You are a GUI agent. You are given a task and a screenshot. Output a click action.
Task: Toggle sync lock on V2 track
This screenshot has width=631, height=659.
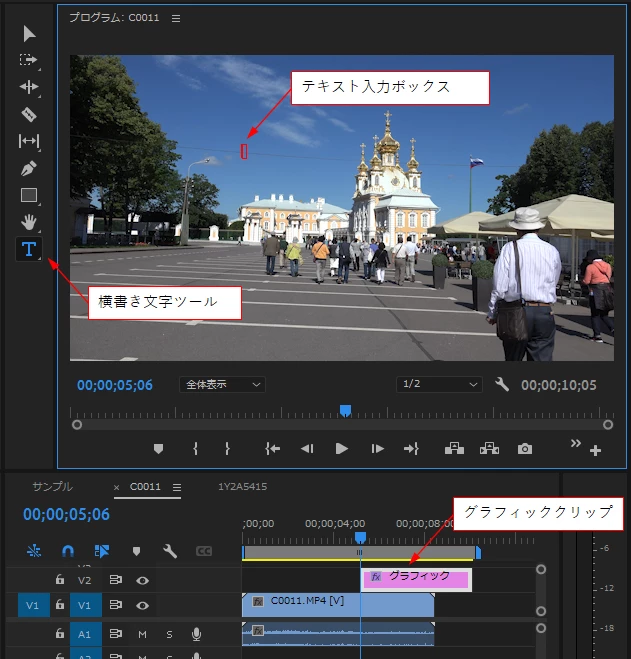(116, 580)
